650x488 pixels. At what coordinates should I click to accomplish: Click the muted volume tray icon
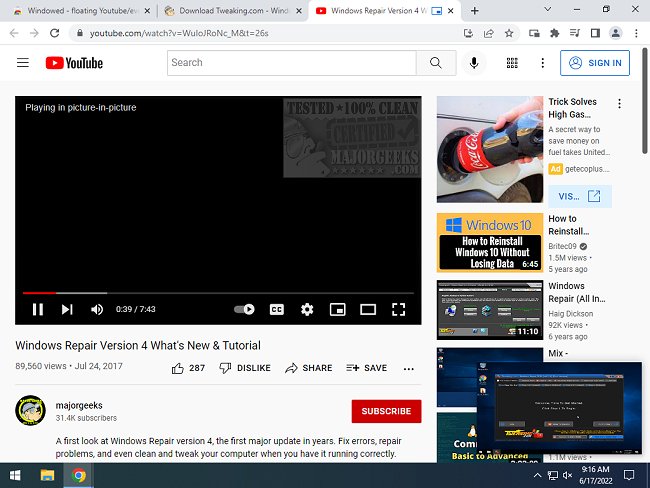tap(568, 475)
